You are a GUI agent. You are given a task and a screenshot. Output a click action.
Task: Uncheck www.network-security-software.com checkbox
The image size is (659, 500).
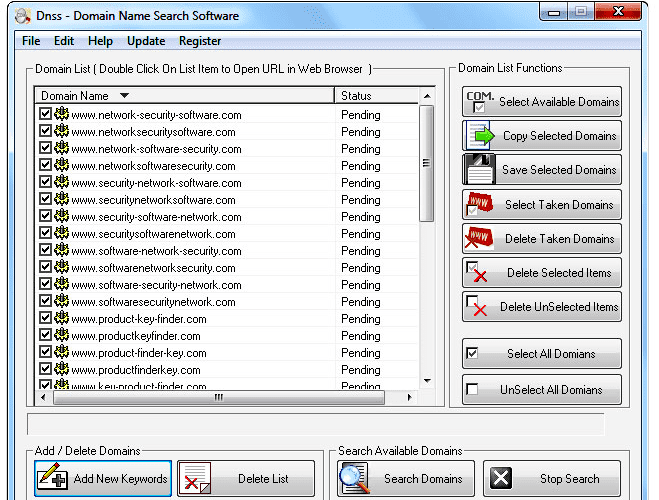tap(45, 114)
